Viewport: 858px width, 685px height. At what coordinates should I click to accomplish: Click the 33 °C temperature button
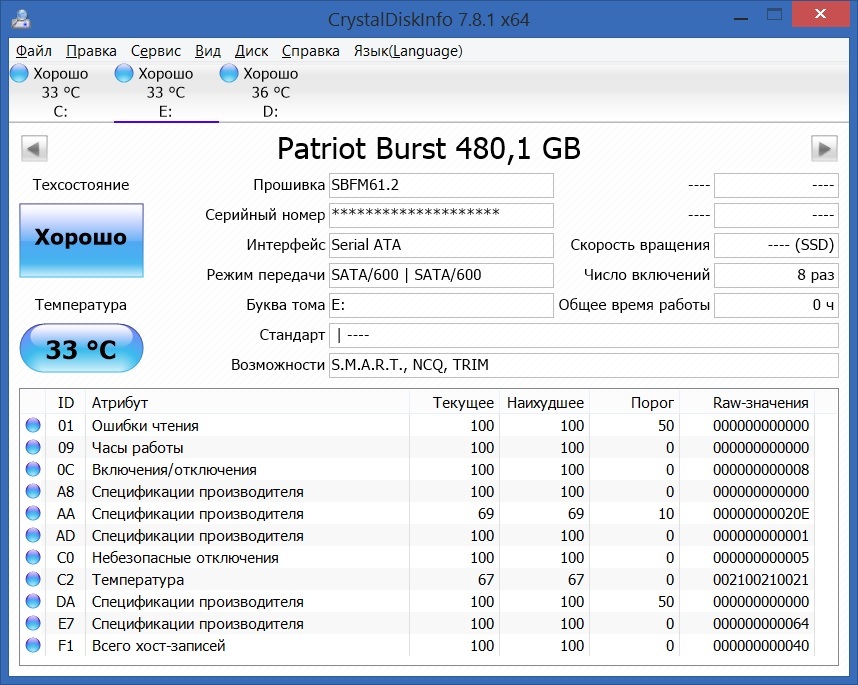tap(81, 349)
